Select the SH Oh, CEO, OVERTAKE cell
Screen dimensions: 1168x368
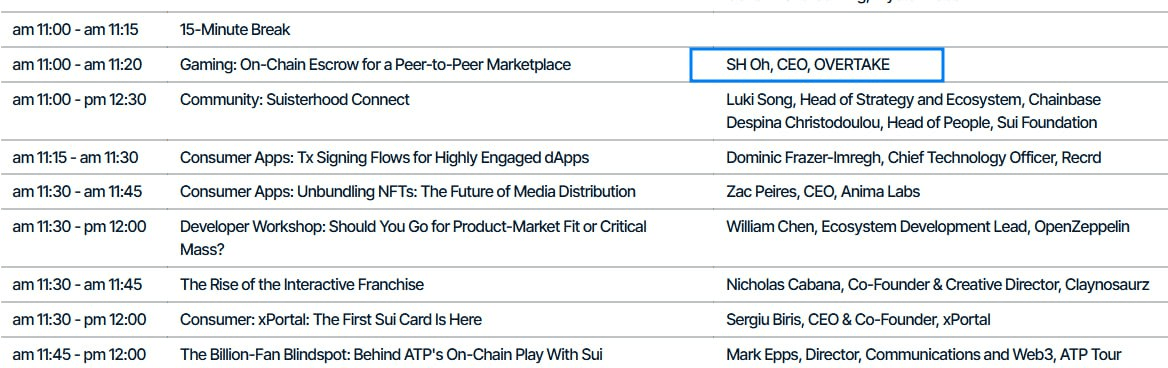coord(816,65)
